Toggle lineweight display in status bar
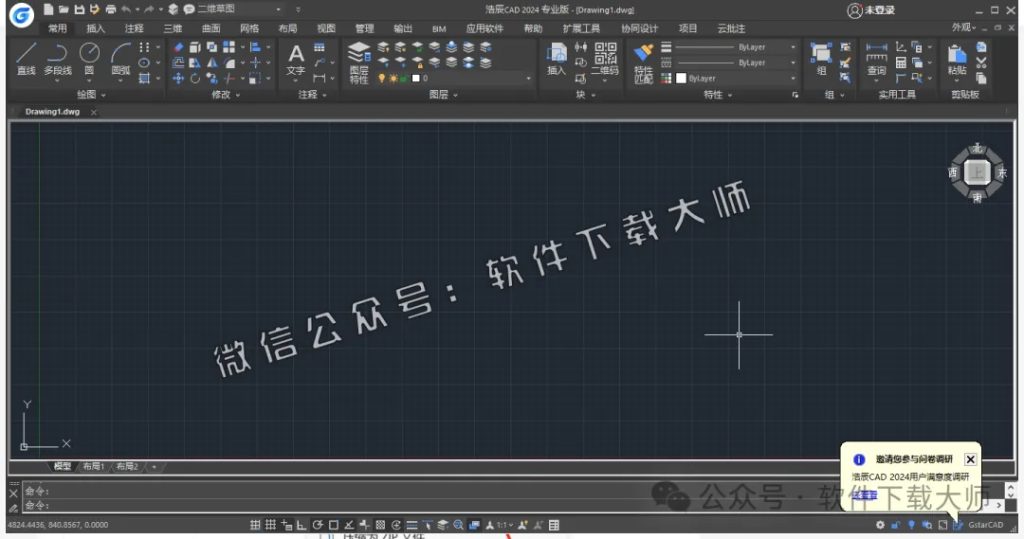The image size is (1024, 539). (411, 525)
